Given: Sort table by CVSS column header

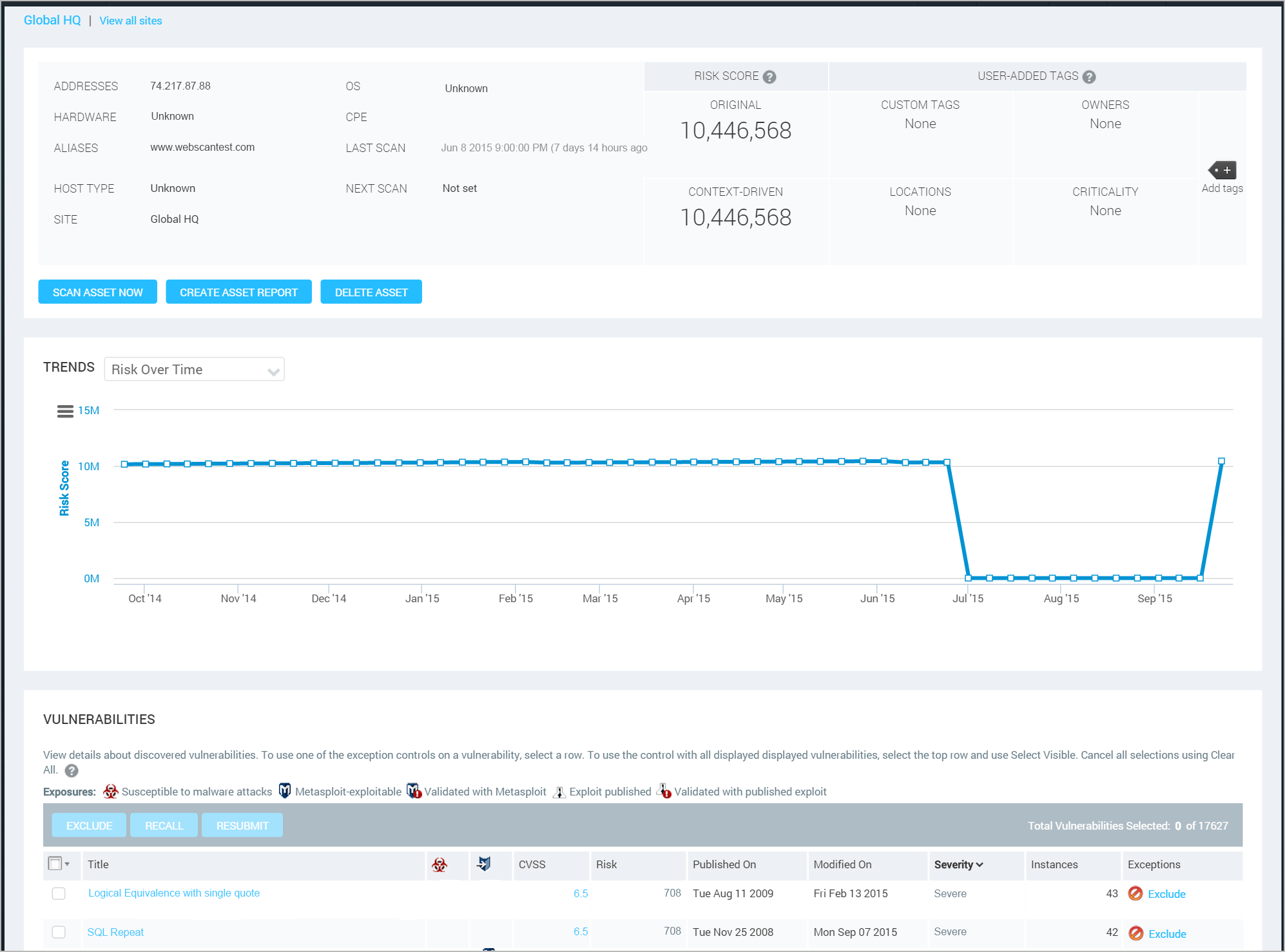Looking at the screenshot, I should click(532, 864).
